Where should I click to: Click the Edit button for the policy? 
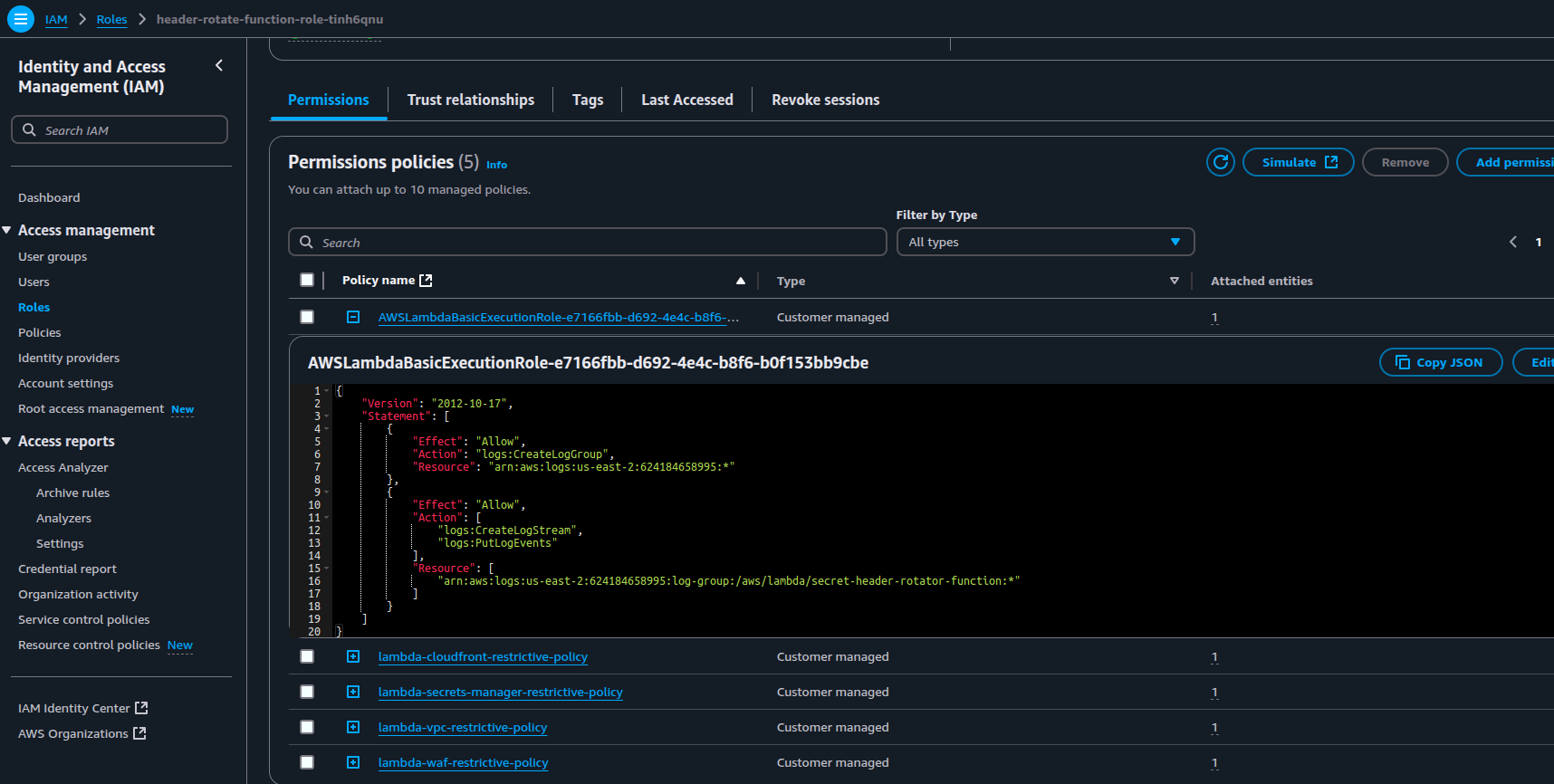tap(1534, 362)
